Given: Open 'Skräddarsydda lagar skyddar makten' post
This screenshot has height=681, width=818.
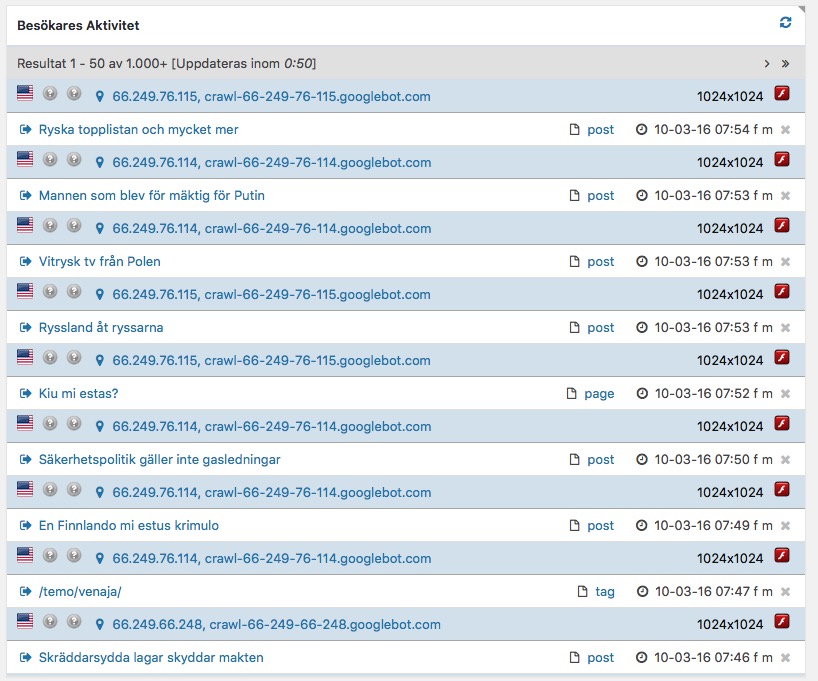Looking at the screenshot, I should (151, 658).
